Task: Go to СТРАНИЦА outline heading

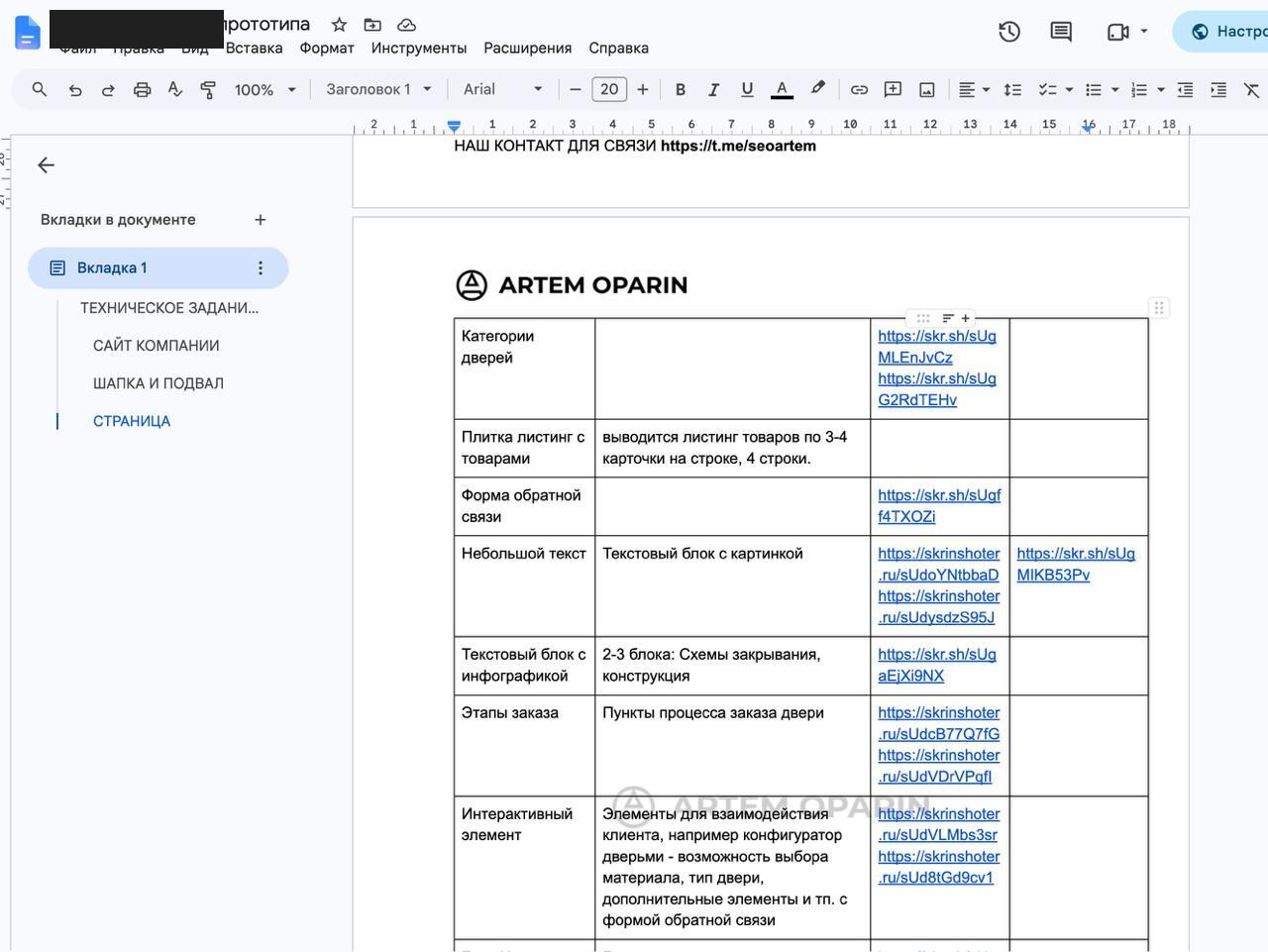Action: click(x=132, y=421)
